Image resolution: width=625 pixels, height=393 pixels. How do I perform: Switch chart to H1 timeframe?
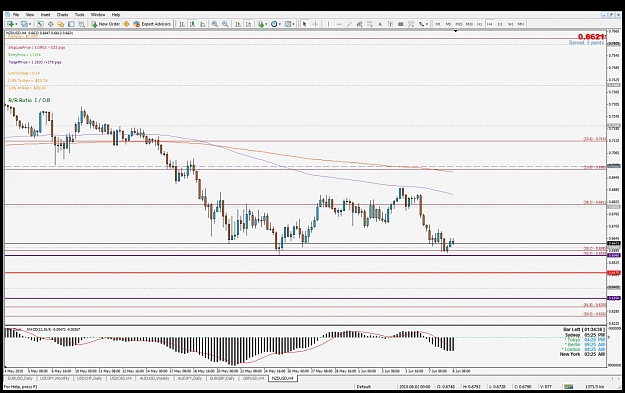480,24
